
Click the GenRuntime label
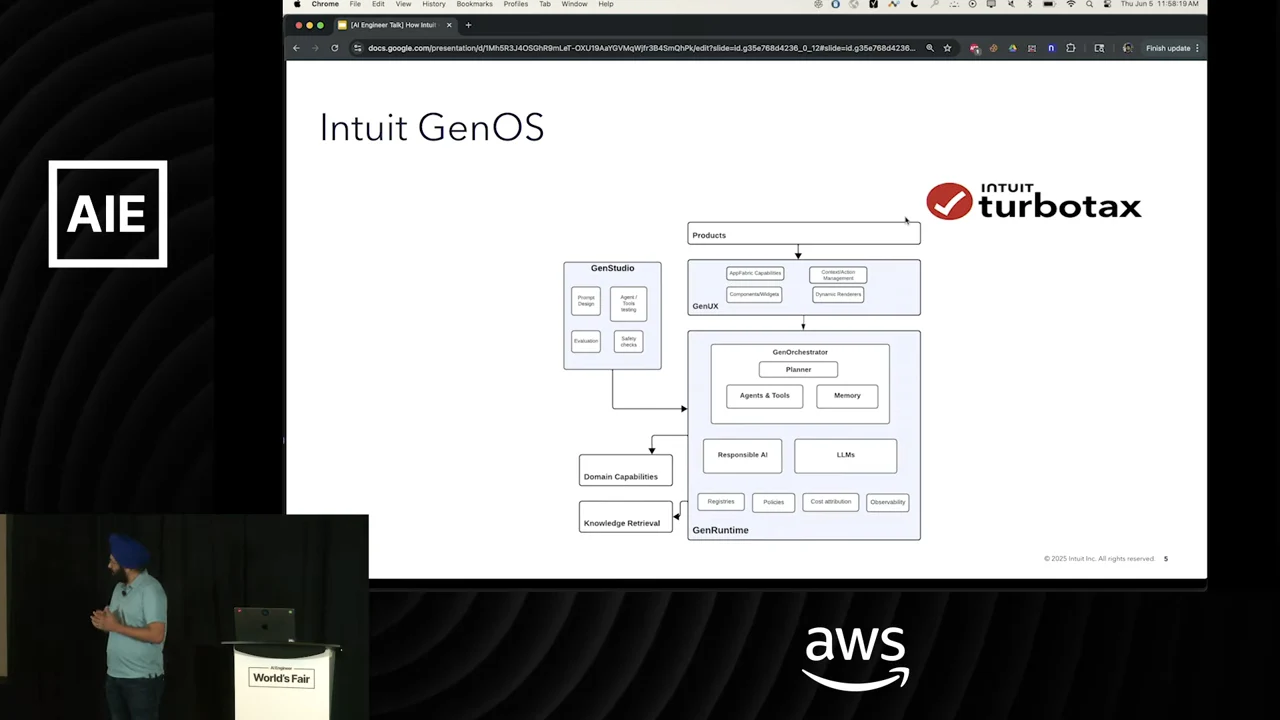point(720,530)
